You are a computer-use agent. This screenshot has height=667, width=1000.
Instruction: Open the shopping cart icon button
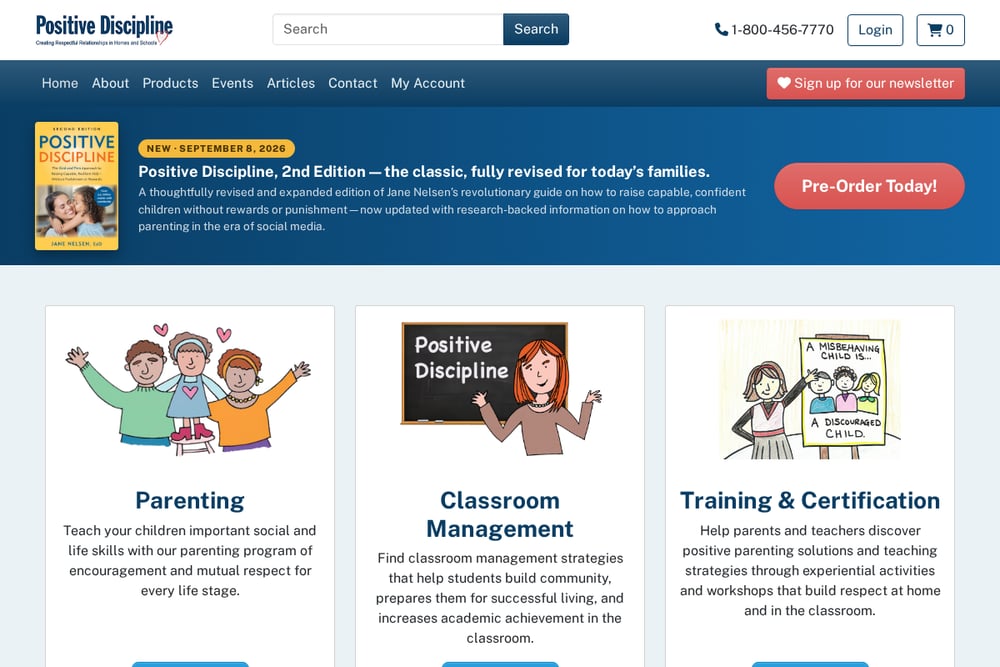(x=940, y=30)
